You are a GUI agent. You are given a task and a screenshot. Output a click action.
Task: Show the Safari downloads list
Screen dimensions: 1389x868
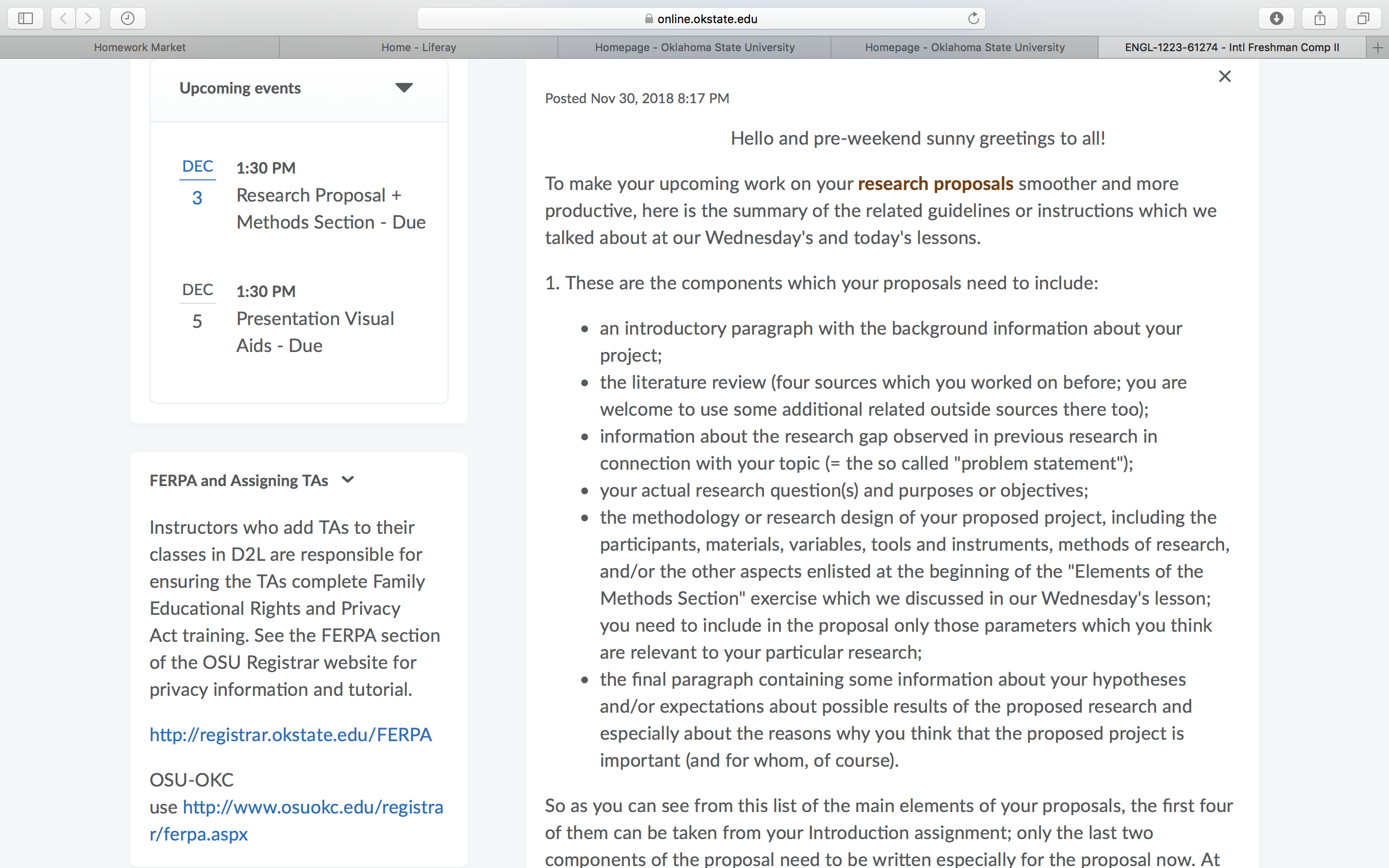(1277, 18)
